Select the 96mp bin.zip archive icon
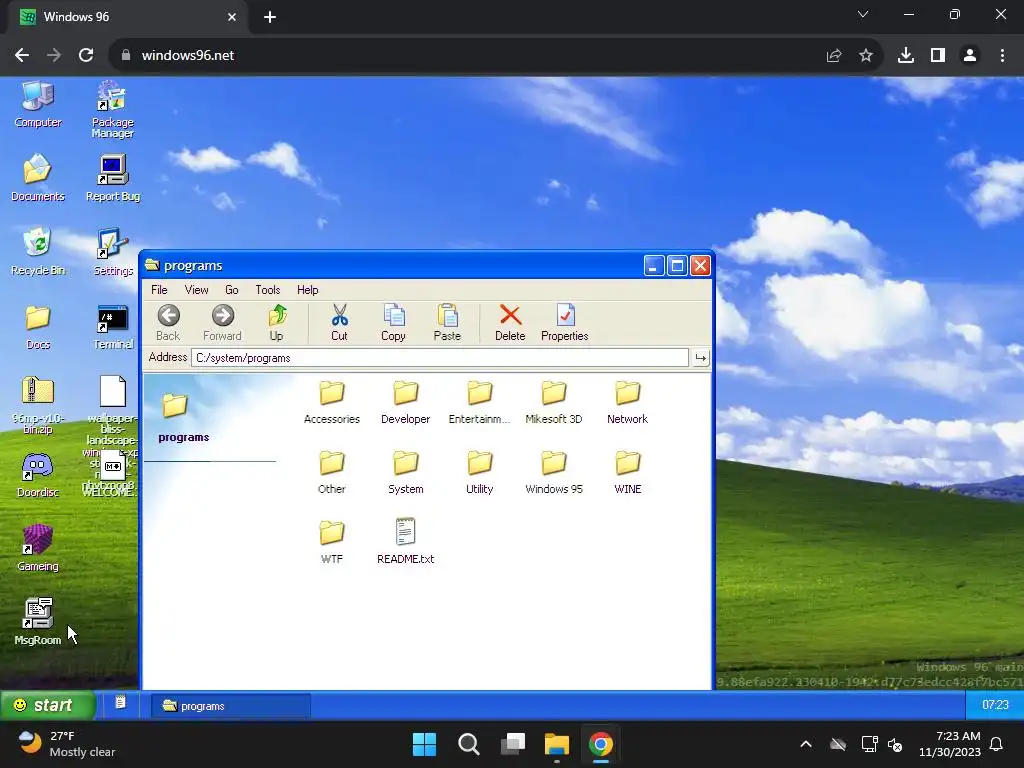 pyautogui.click(x=38, y=405)
